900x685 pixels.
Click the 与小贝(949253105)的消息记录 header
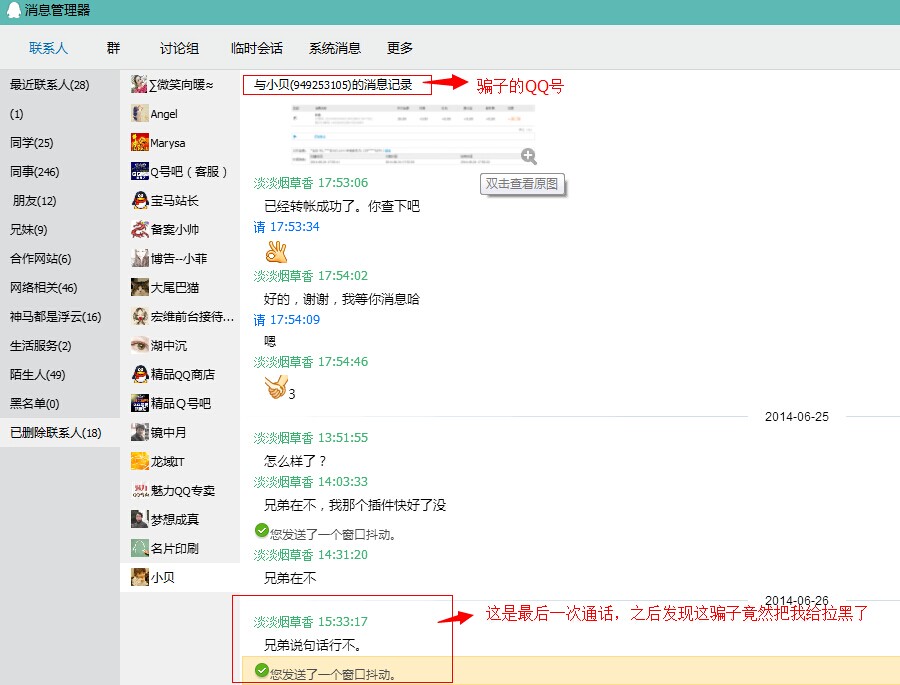click(333, 85)
